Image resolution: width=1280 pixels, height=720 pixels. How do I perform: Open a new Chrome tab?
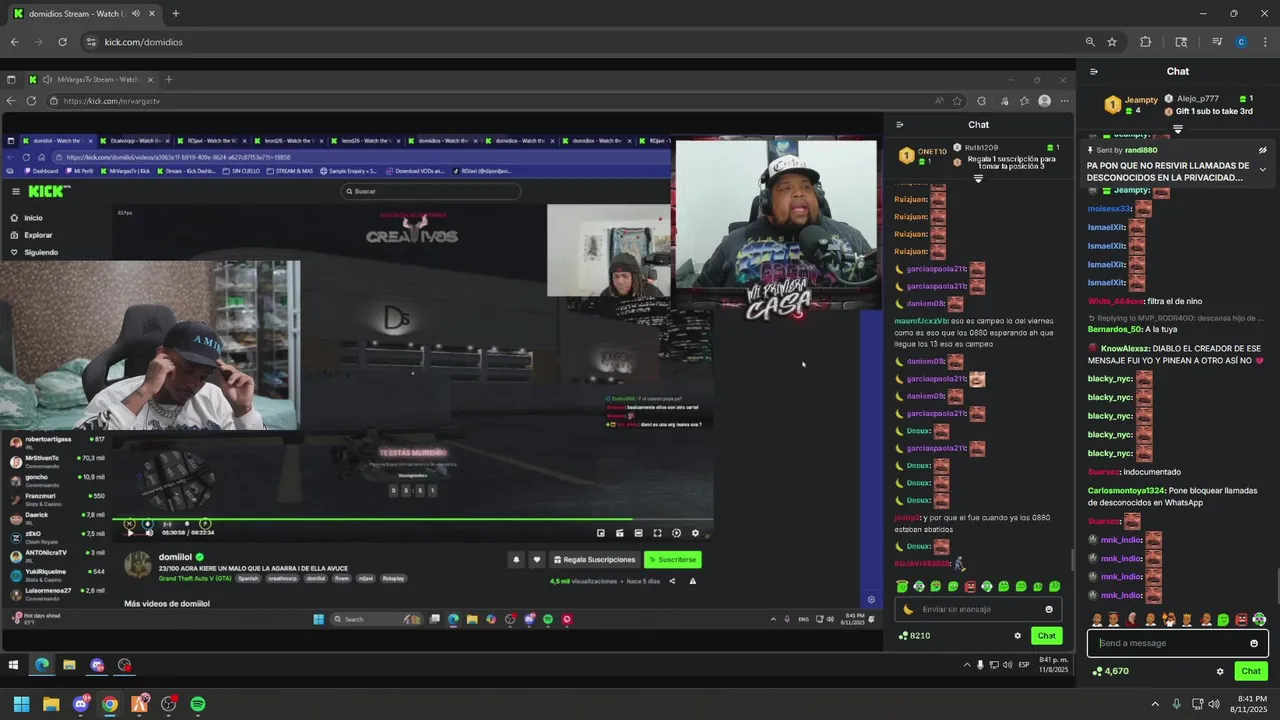pos(176,14)
